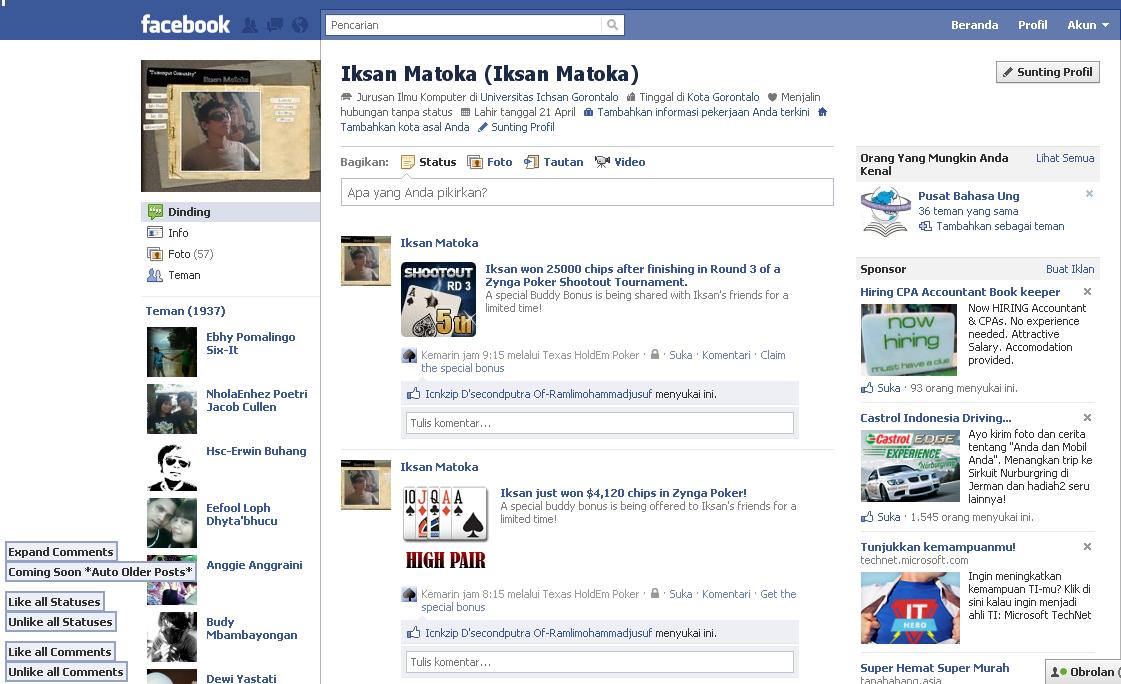This screenshot has height=684, width=1121.
Task: Open Anggie Anggraini friend link
Action: 254,565
